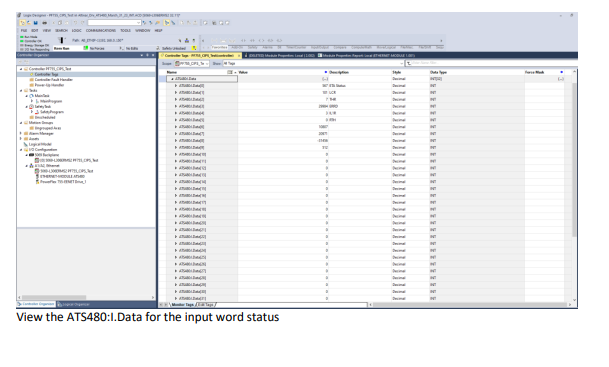Select Ungrouped Axes in tree
This screenshot has height=367, width=609.
click(48, 128)
